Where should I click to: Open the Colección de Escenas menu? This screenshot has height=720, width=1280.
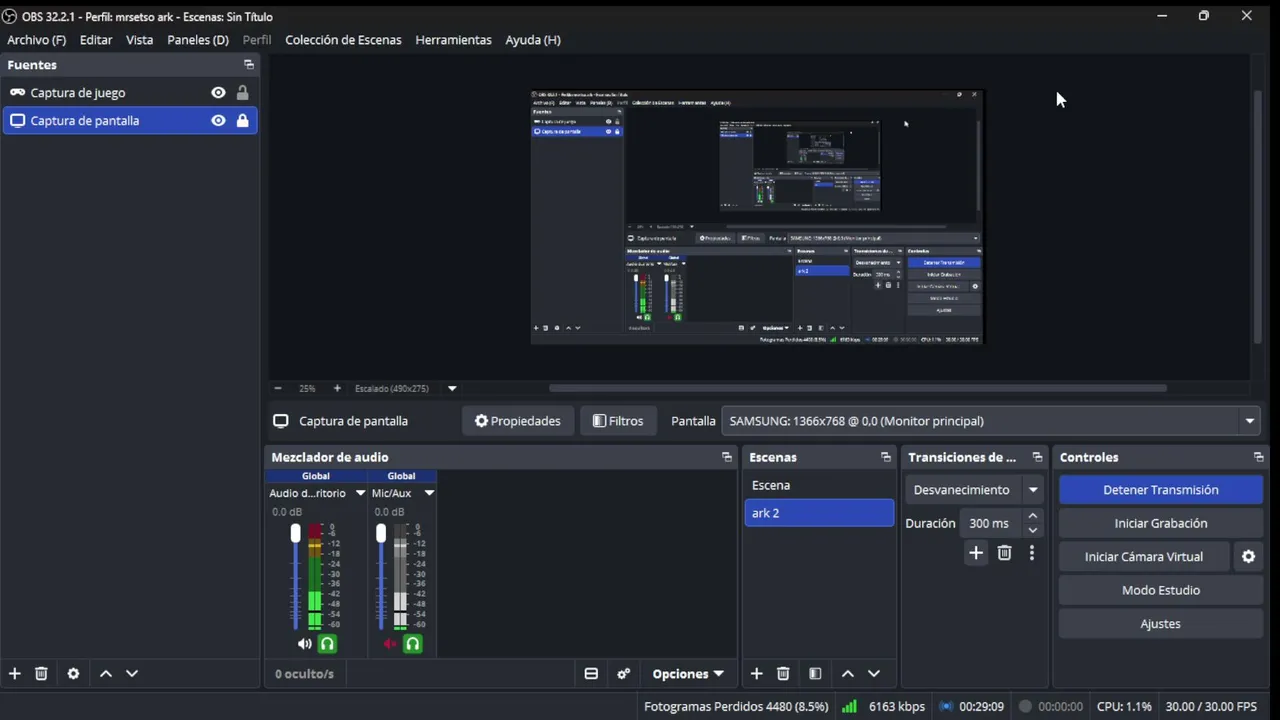pyautogui.click(x=343, y=40)
